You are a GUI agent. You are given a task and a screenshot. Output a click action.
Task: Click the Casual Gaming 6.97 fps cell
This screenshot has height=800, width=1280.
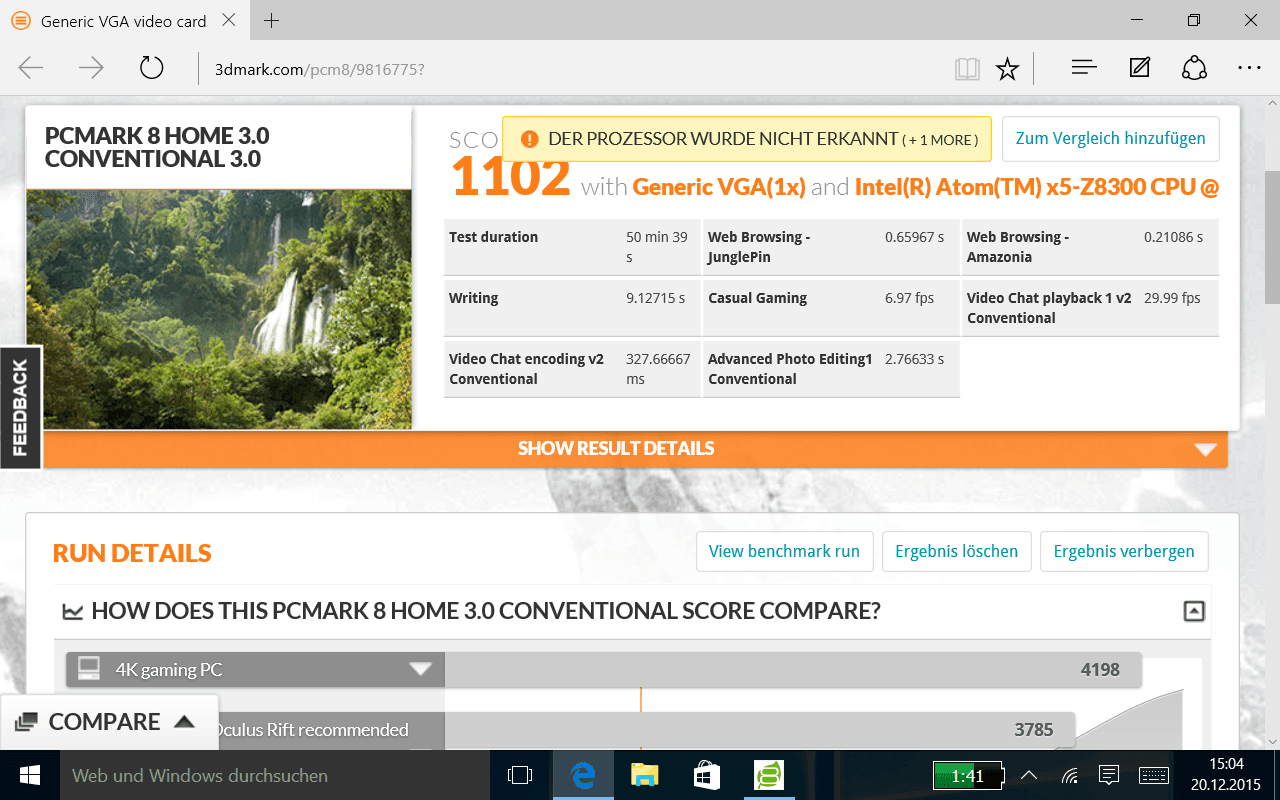831,308
